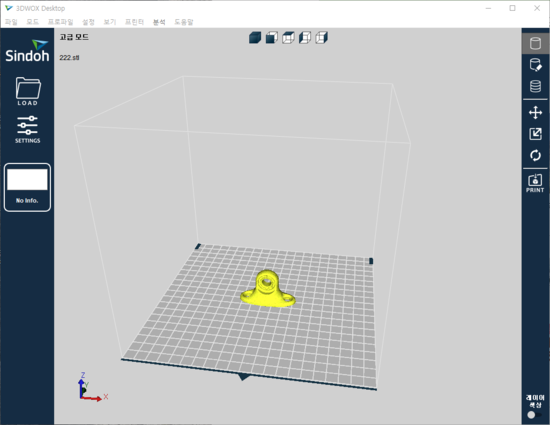Viewport: 550px width, 425px height.
Task: Open the 보기 menu
Action: [x=110, y=22]
